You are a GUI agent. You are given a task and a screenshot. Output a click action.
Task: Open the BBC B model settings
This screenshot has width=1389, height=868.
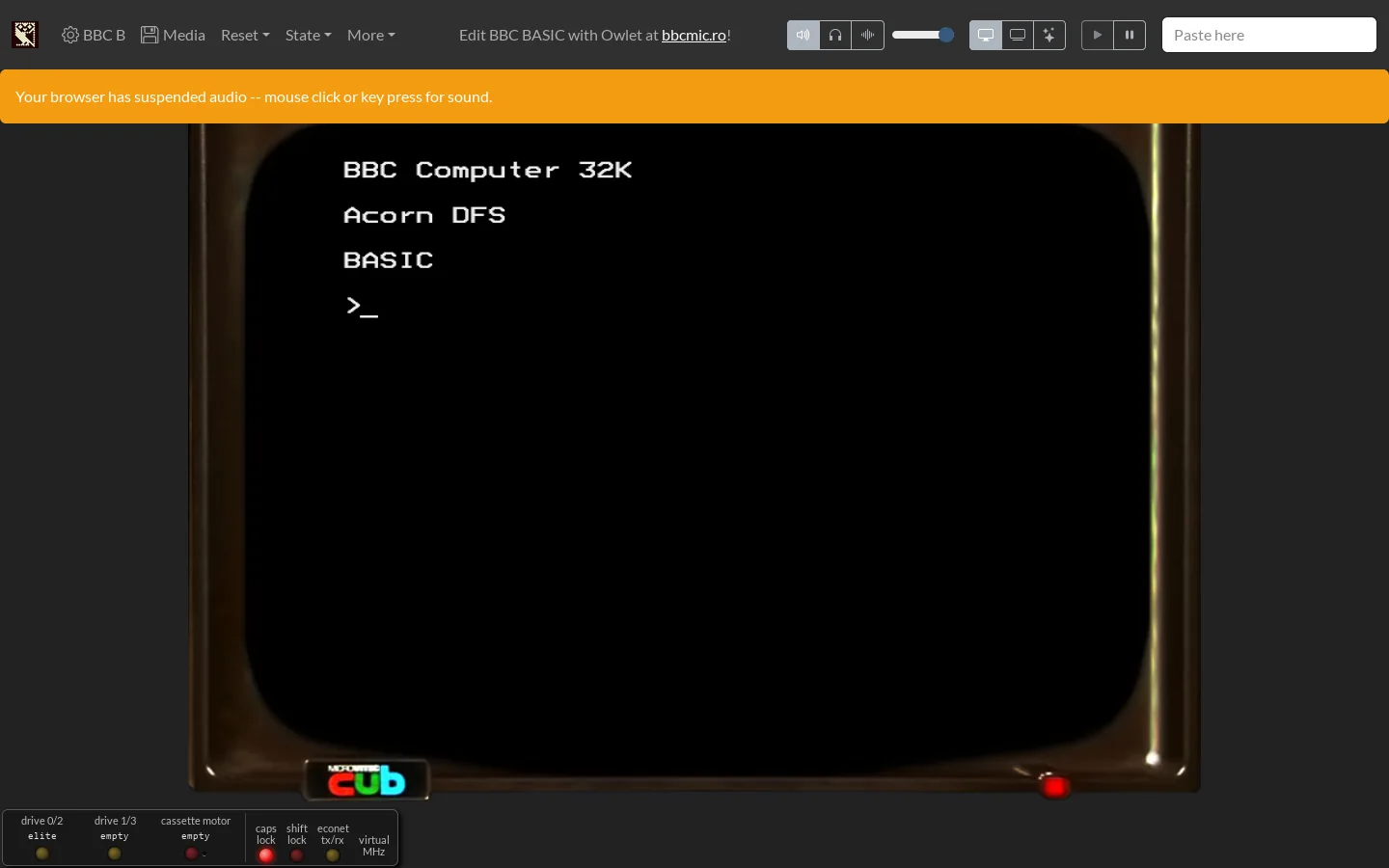coord(94,35)
